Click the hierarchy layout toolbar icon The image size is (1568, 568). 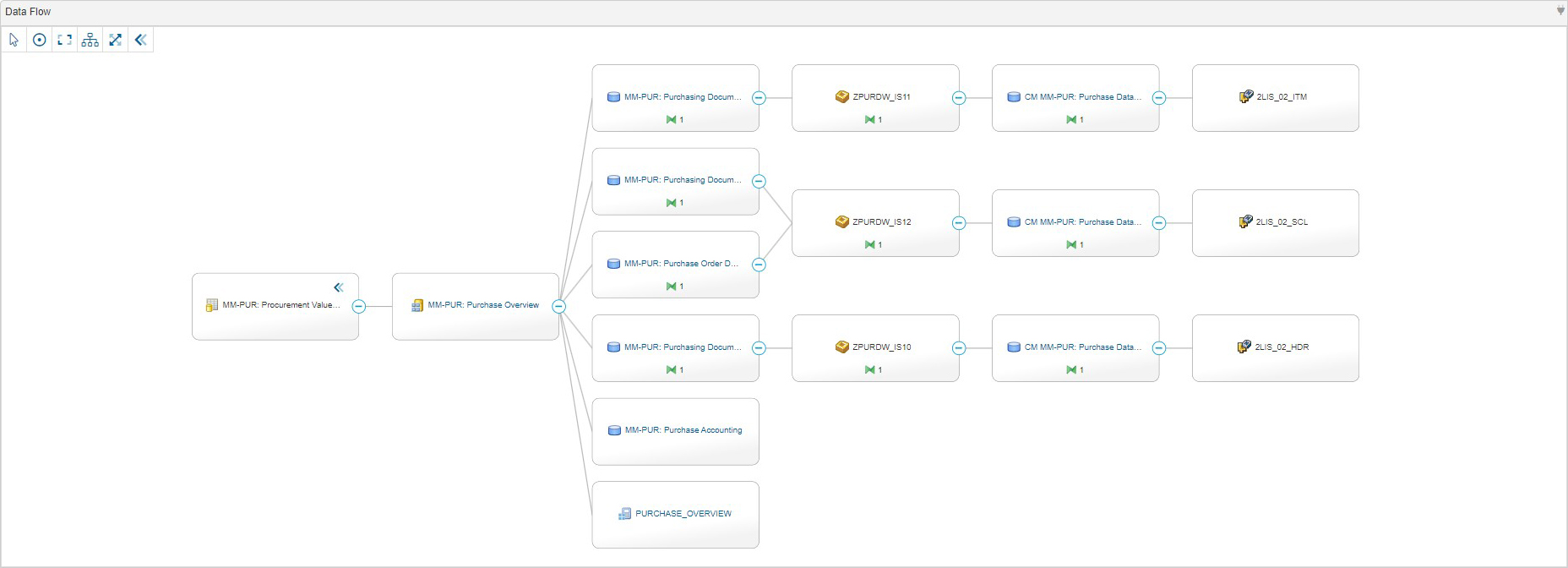coord(90,40)
